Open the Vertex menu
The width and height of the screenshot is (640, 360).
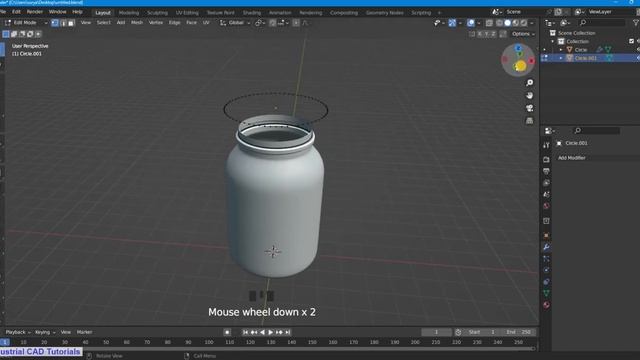tap(156, 23)
